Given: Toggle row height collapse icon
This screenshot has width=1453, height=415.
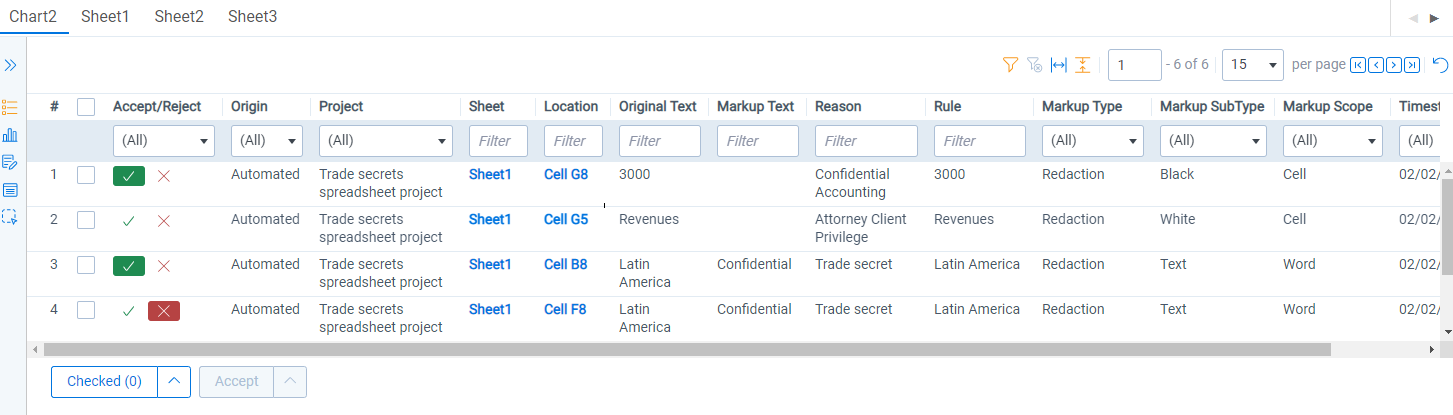Looking at the screenshot, I should pos(1082,65).
